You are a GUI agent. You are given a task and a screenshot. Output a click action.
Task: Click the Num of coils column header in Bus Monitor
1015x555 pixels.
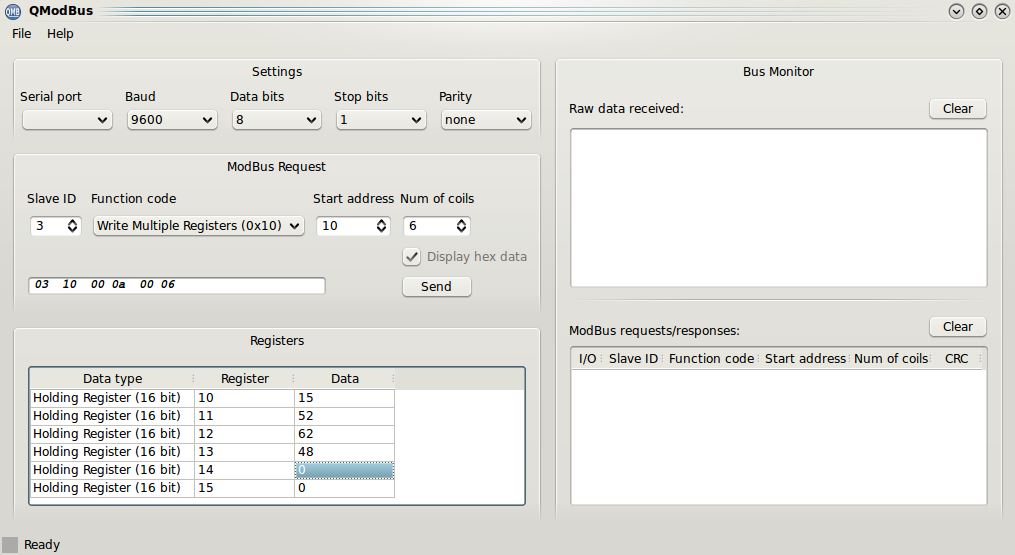point(891,359)
